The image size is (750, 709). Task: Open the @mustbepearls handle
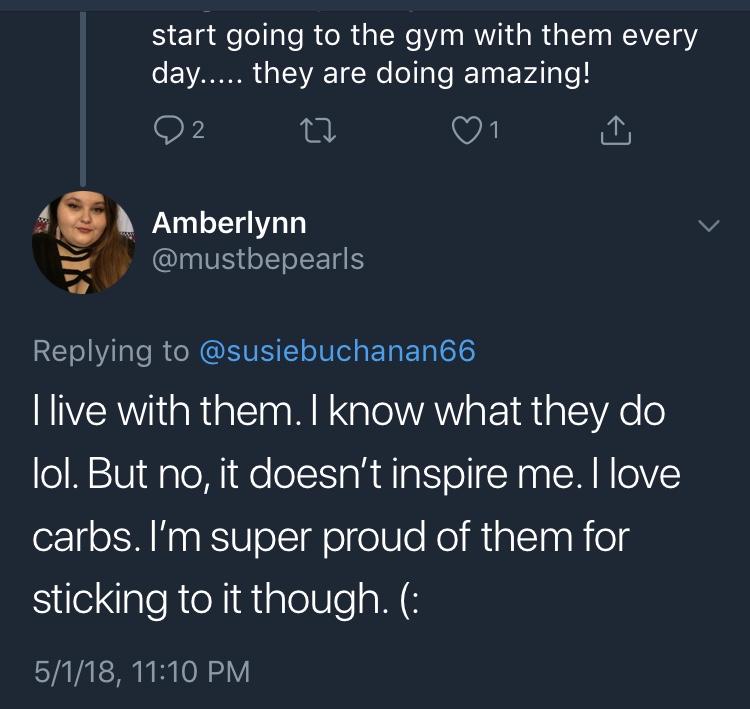[x=258, y=259]
